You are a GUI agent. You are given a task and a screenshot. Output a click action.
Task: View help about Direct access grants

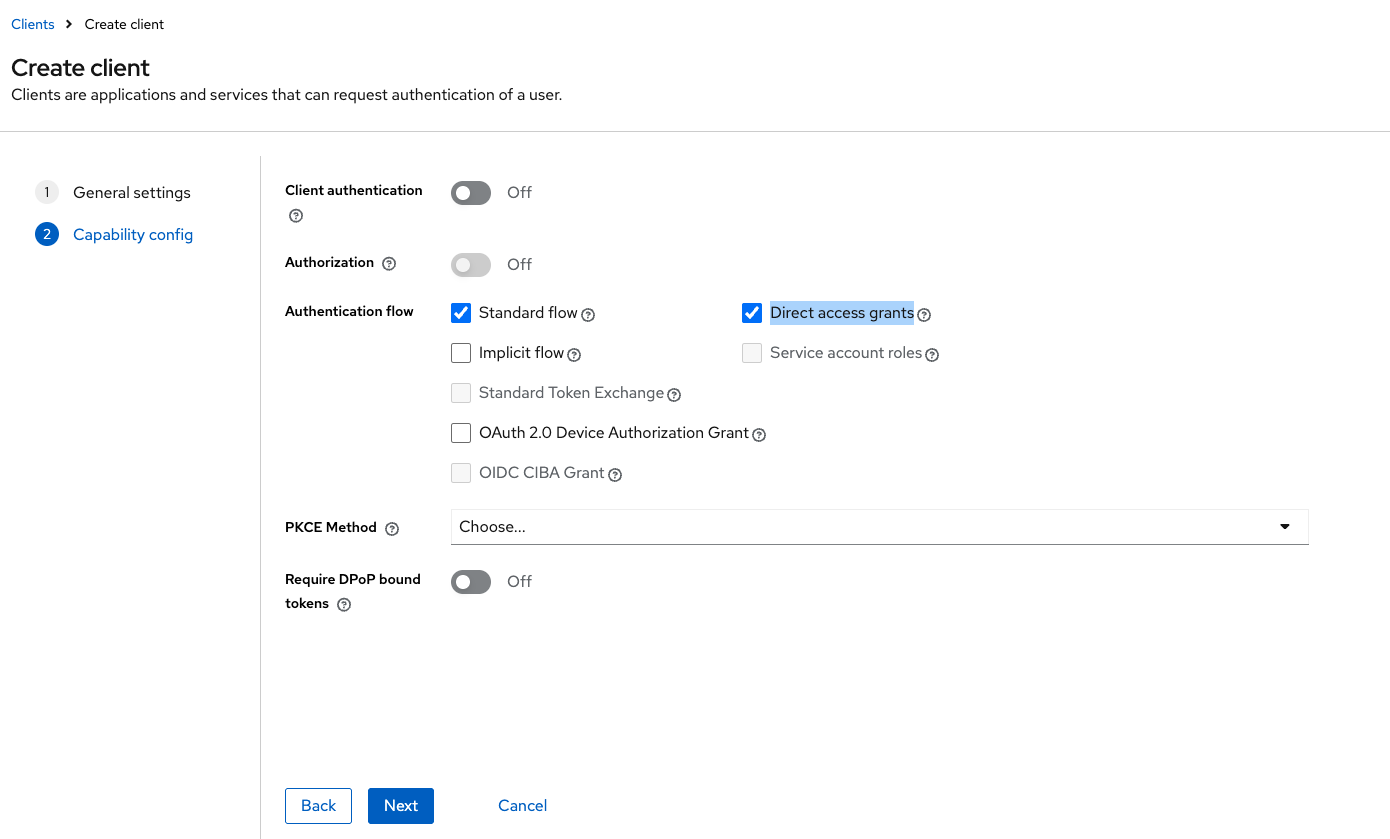[924, 314]
